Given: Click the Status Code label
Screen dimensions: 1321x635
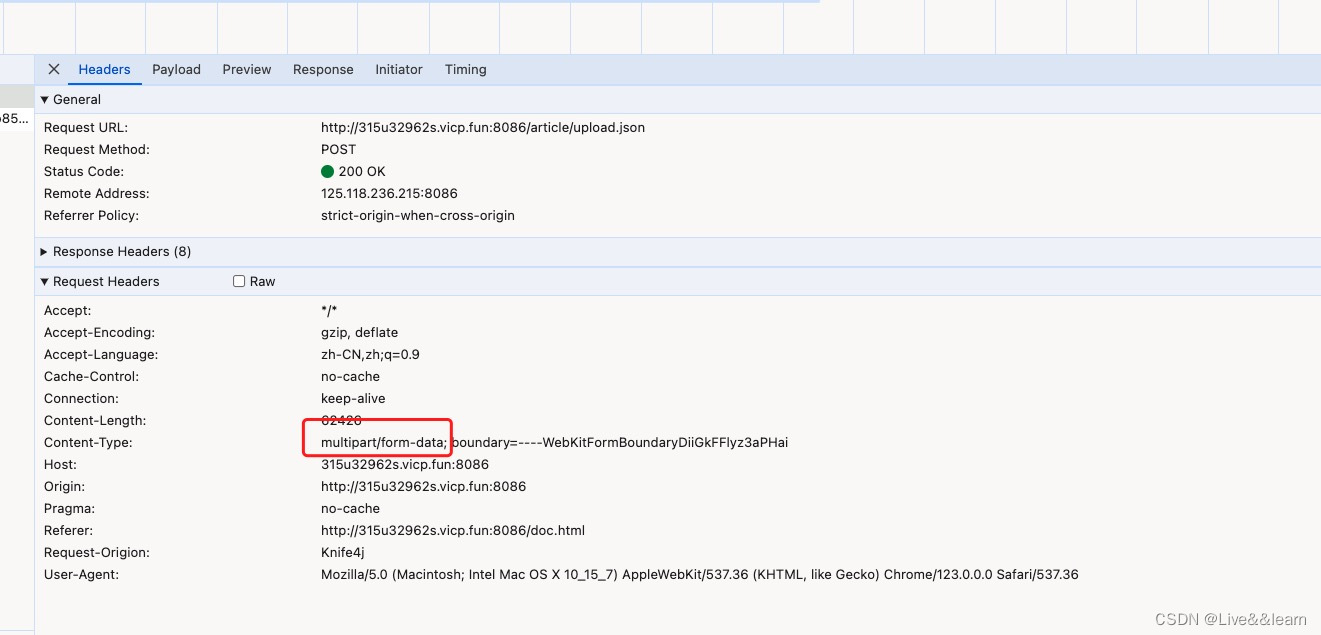Looking at the screenshot, I should (x=84, y=171).
